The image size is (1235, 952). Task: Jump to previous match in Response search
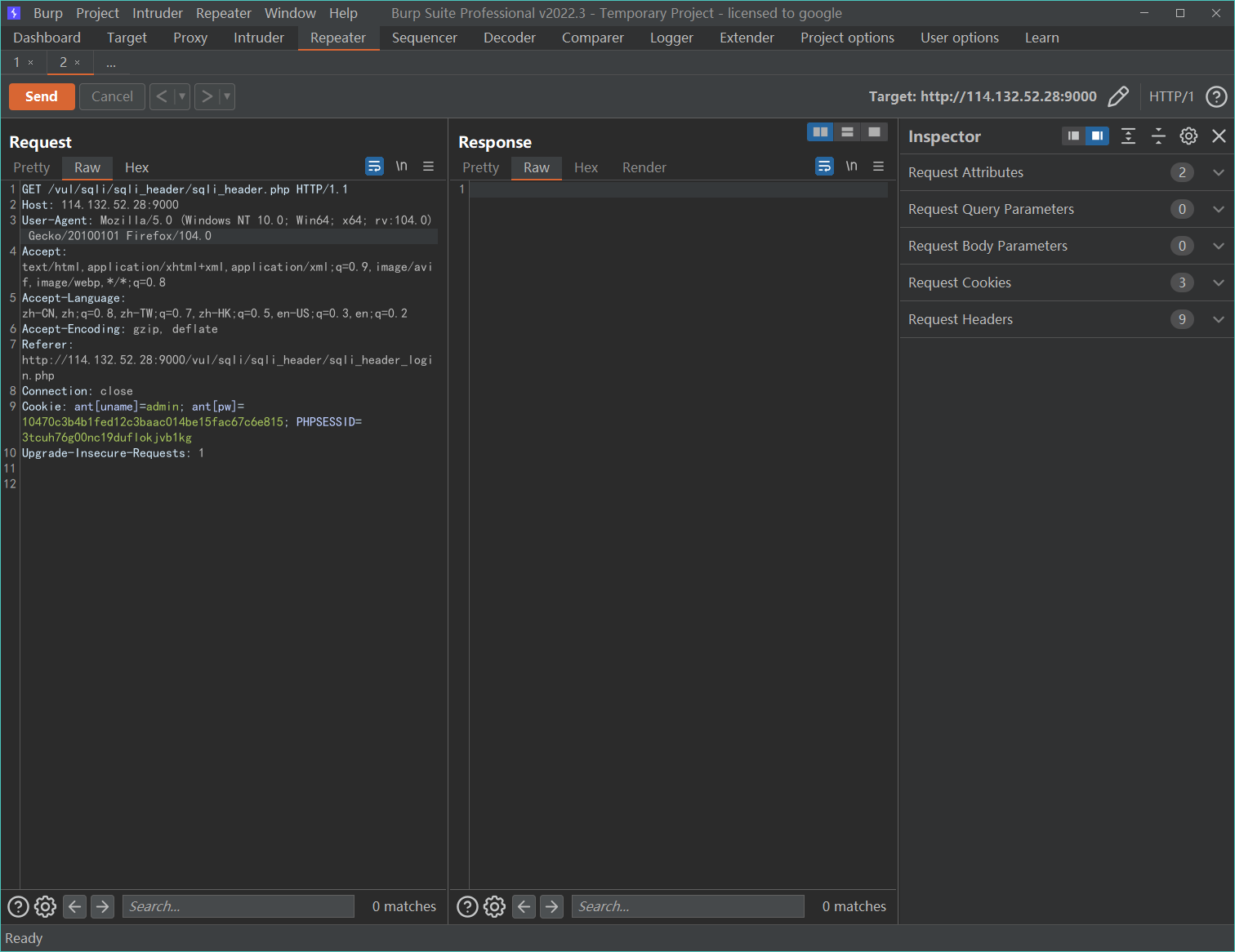[524, 906]
